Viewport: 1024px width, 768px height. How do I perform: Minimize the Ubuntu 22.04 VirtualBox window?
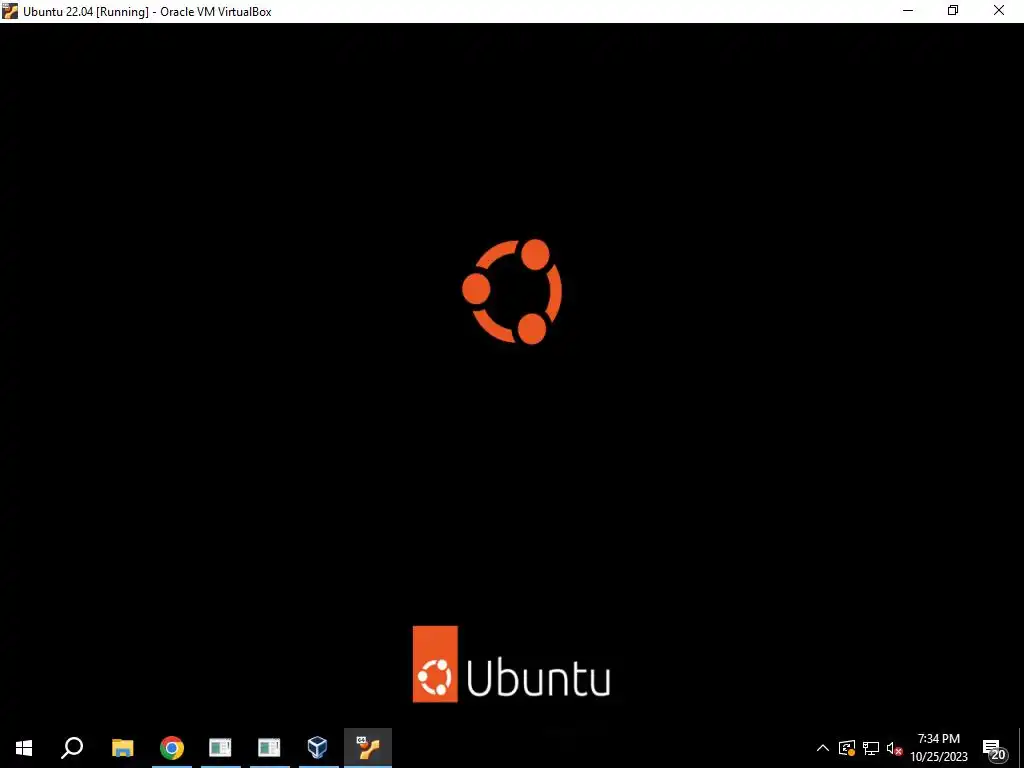[x=908, y=11]
